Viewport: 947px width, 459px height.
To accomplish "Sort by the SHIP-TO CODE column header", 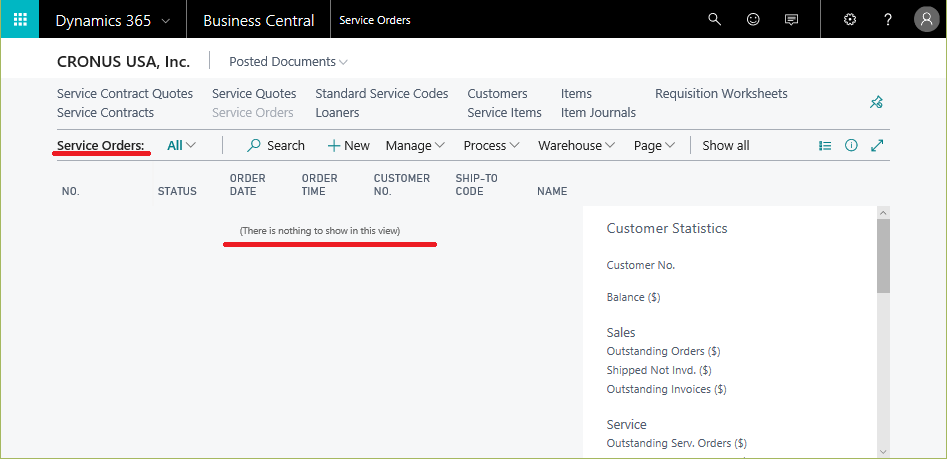I will coord(477,185).
